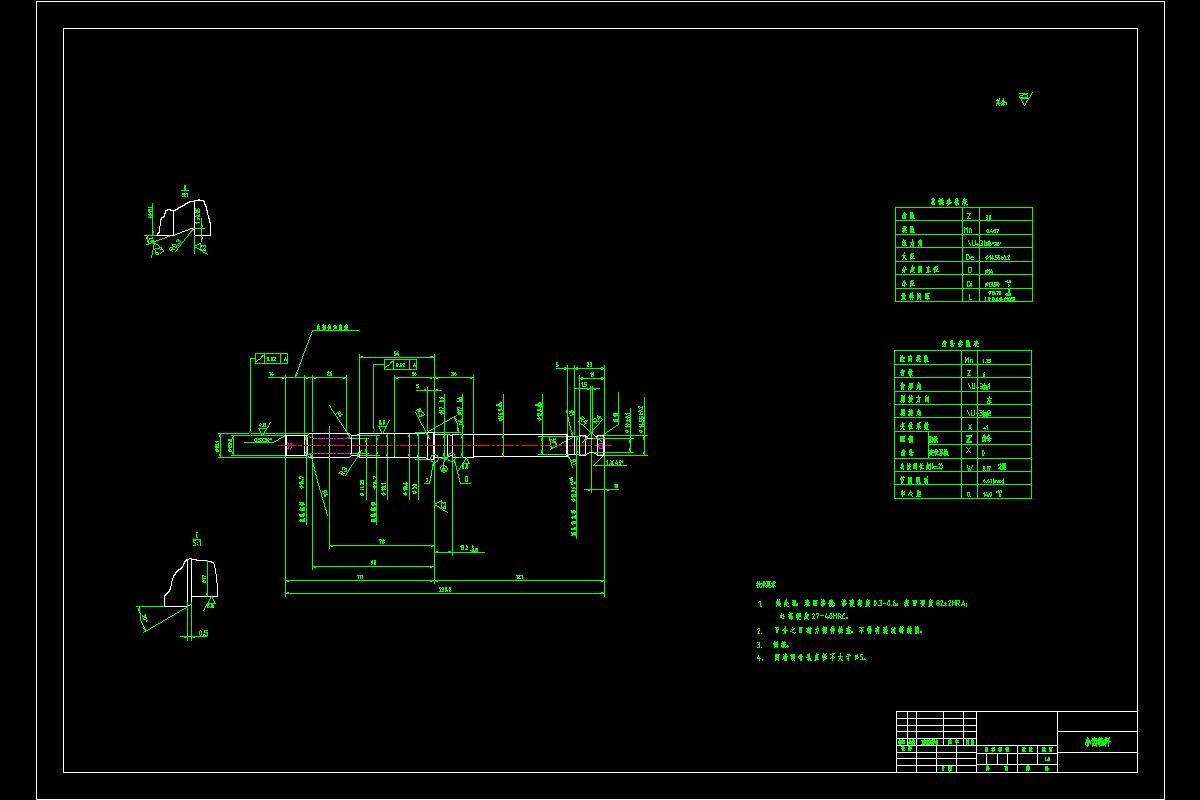Viewport: 1200px width, 800px height.
Task: Select the "Di" symbol cell in upper table
Action: [x=970, y=284]
